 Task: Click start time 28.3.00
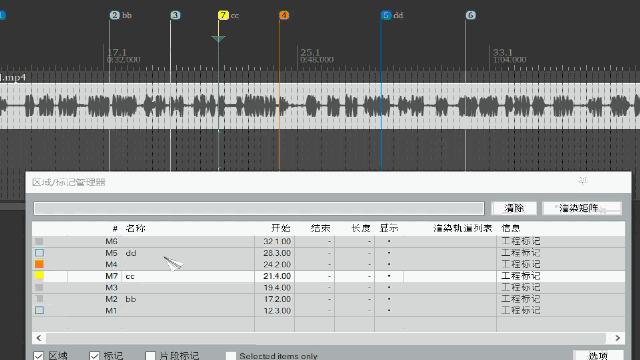[277, 253]
